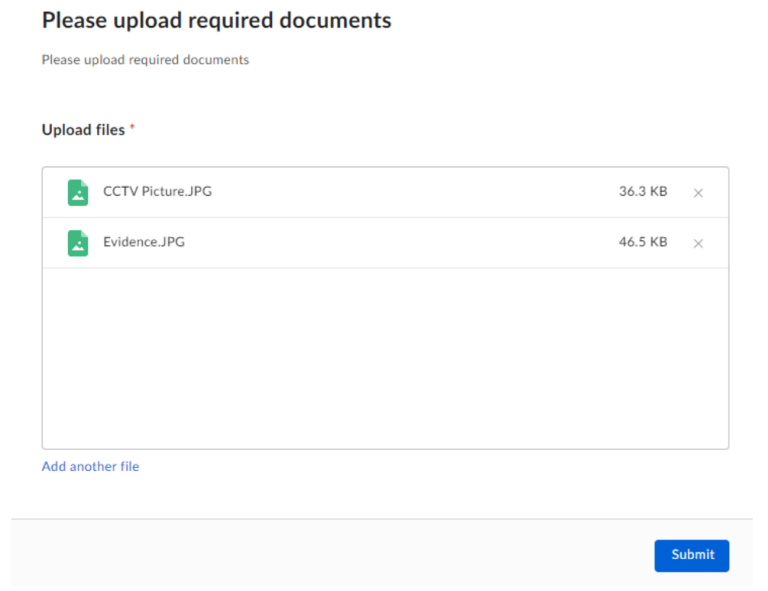Click the divider line between the two files
This screenshot has width=768, height=591.
(x=385, y=218)
